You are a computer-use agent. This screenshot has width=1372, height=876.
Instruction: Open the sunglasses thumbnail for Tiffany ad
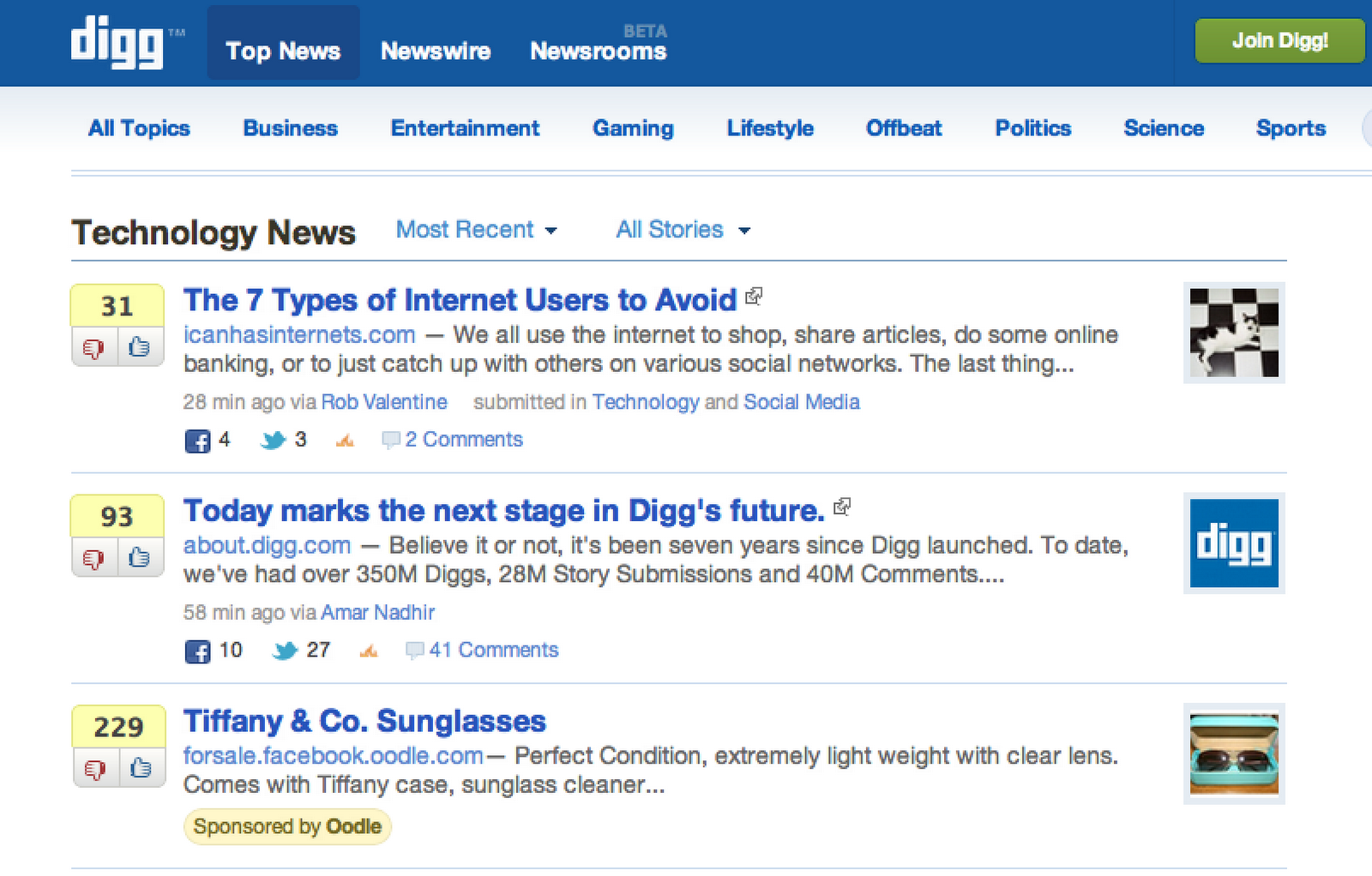coord(1234,754)
